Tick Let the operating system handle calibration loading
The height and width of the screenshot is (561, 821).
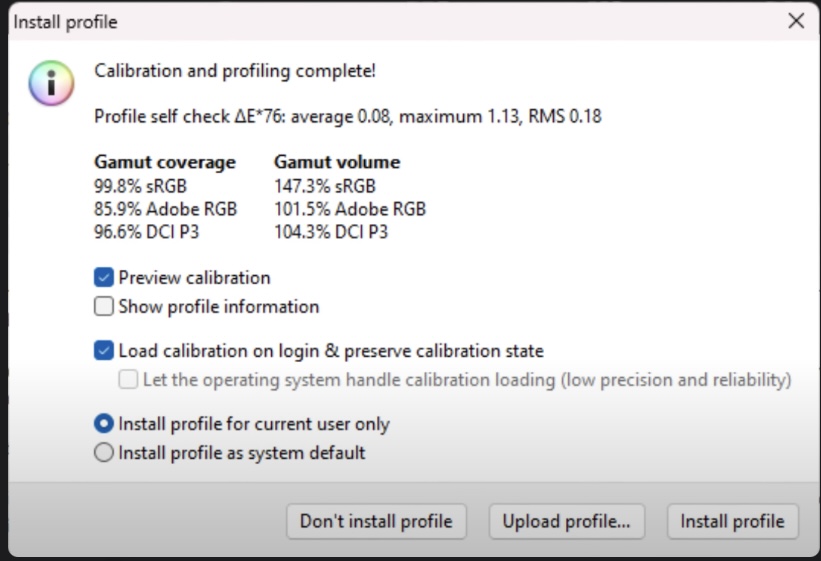tap(129, 380)
